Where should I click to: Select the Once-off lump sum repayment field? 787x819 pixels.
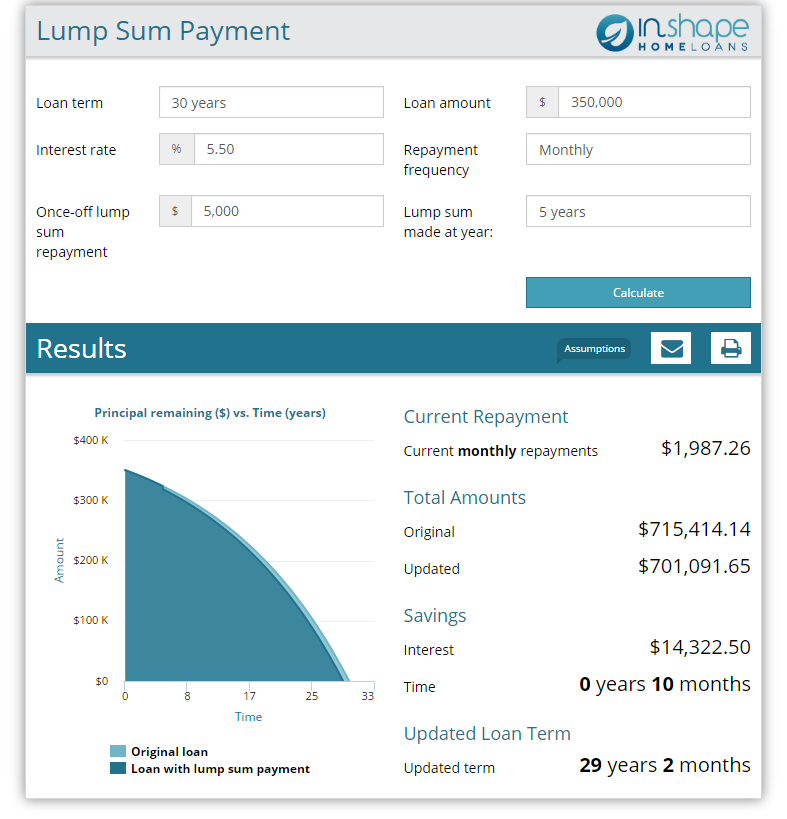pyautogui.click(x=287, y=211)
